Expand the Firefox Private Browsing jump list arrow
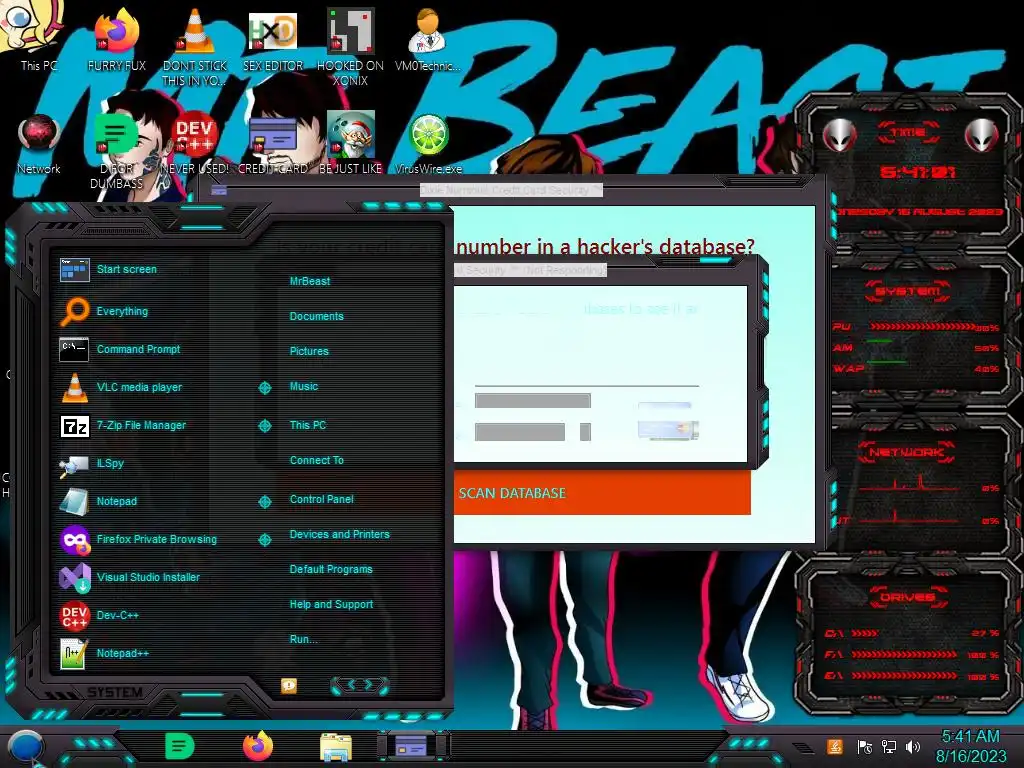1024x768 pixels. [x=264, y=539]
